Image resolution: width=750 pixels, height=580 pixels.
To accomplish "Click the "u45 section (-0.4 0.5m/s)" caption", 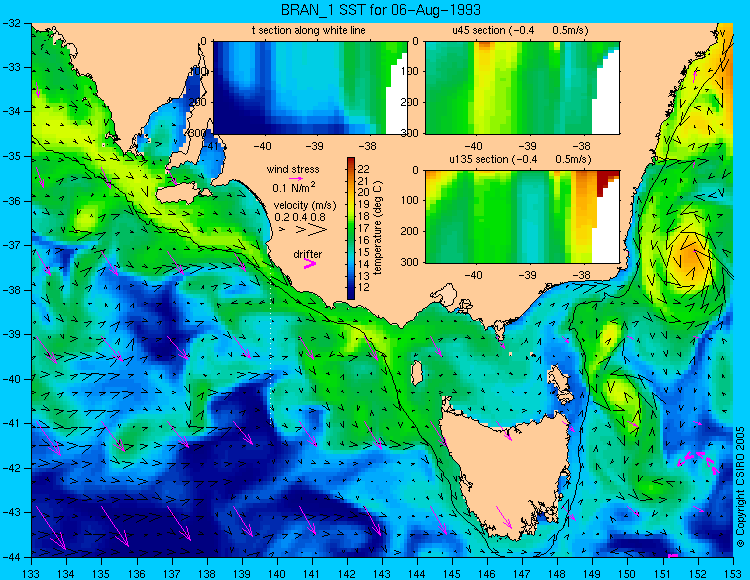I will click(x=520, y=30).
